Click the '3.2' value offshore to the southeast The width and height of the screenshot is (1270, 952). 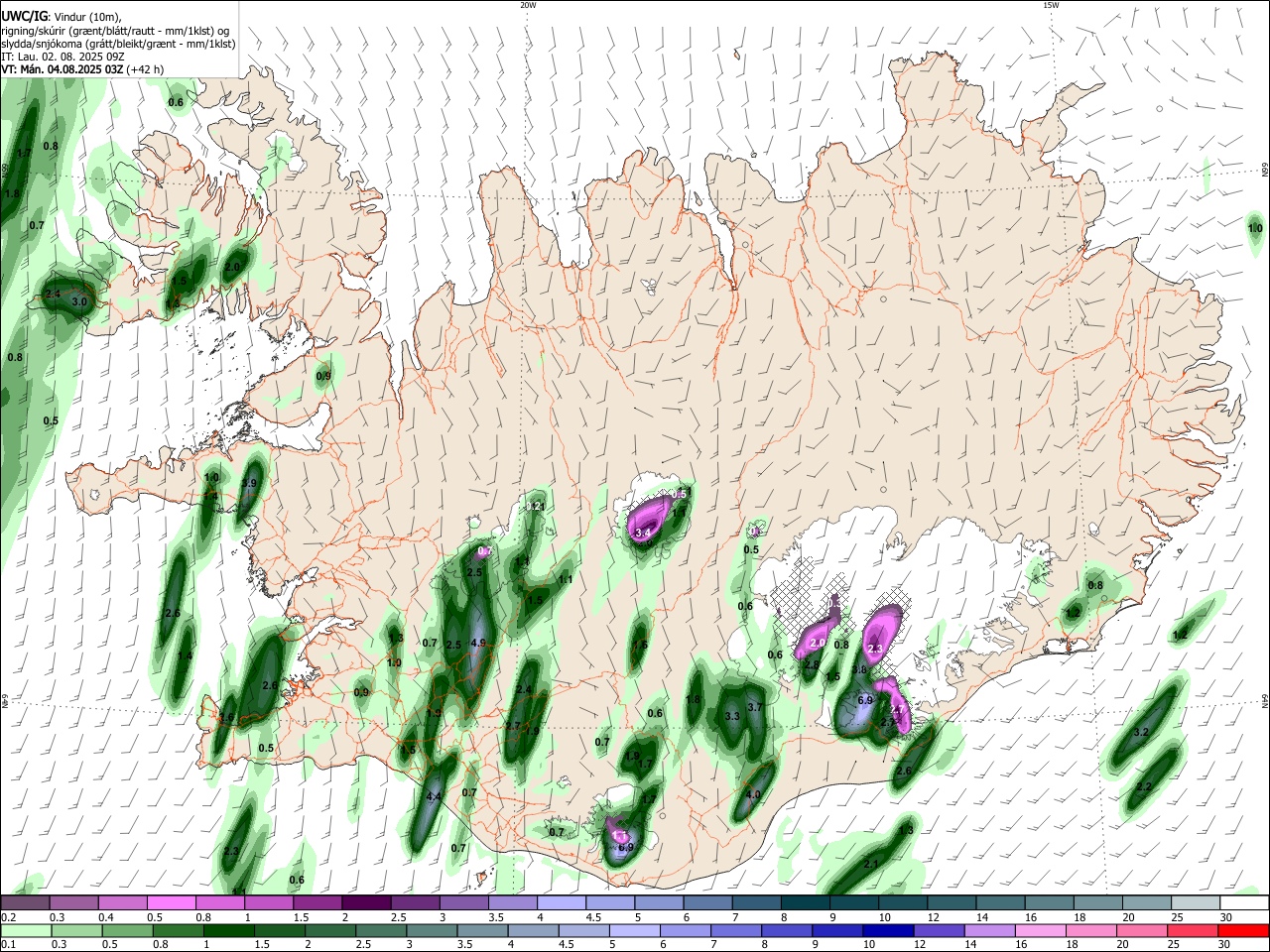click(1140, 732)
